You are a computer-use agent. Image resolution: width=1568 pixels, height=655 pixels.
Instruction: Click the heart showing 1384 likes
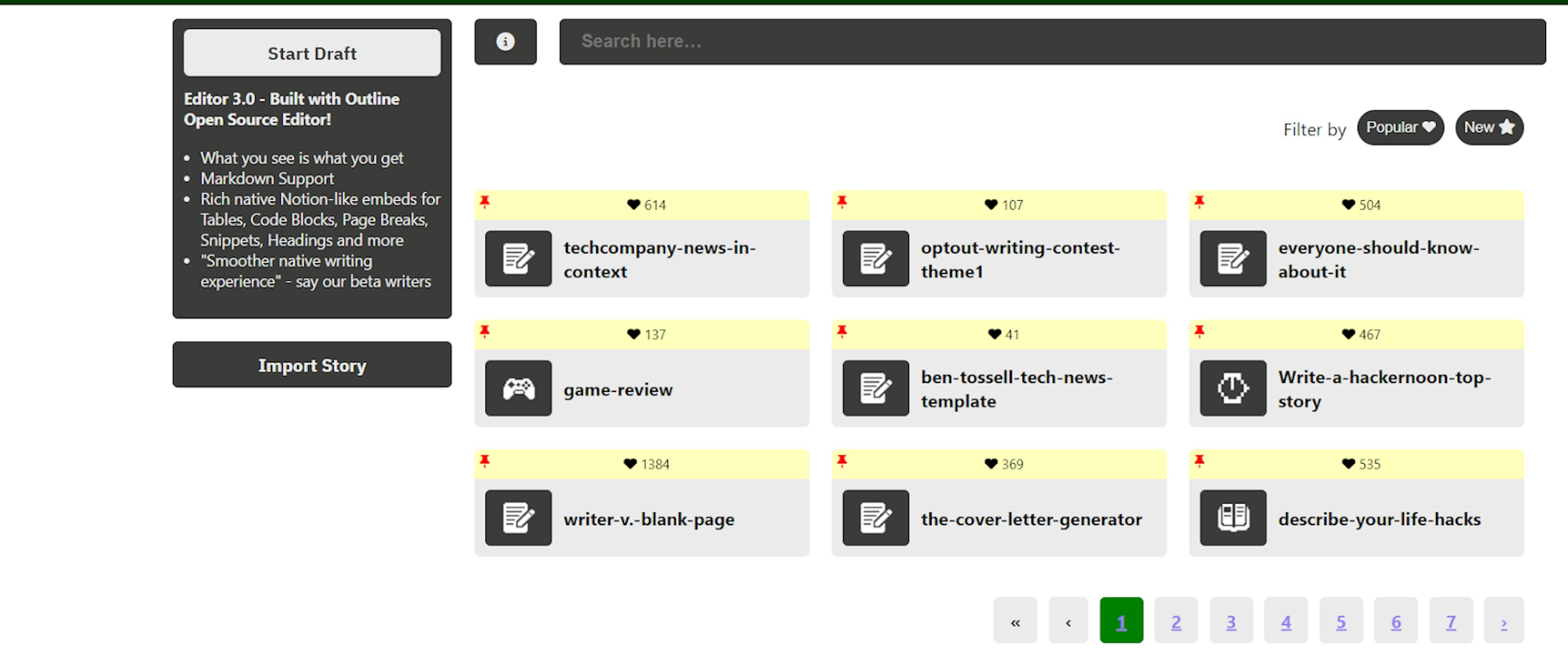[x=630, y=464]
